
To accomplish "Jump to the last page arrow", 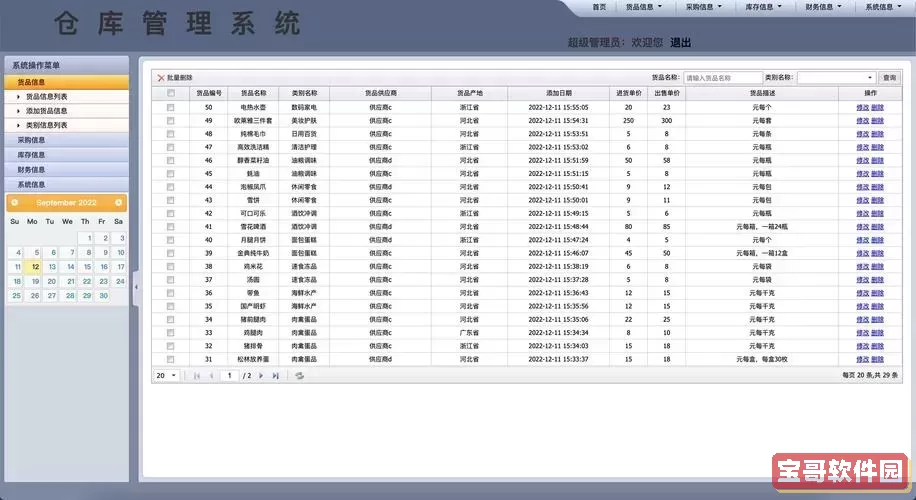I will tap(276, 376).
